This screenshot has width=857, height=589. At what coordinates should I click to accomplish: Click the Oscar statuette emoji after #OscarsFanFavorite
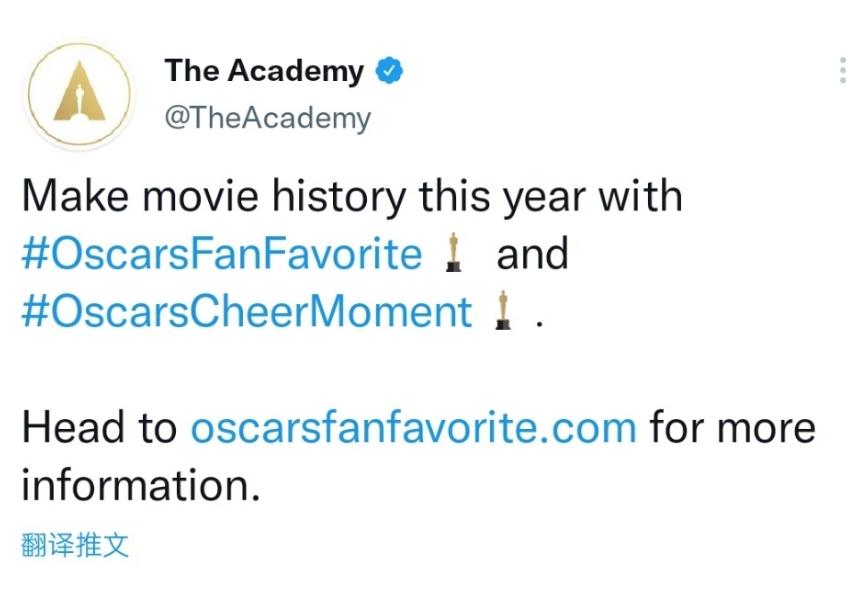(x=453, y=254)
